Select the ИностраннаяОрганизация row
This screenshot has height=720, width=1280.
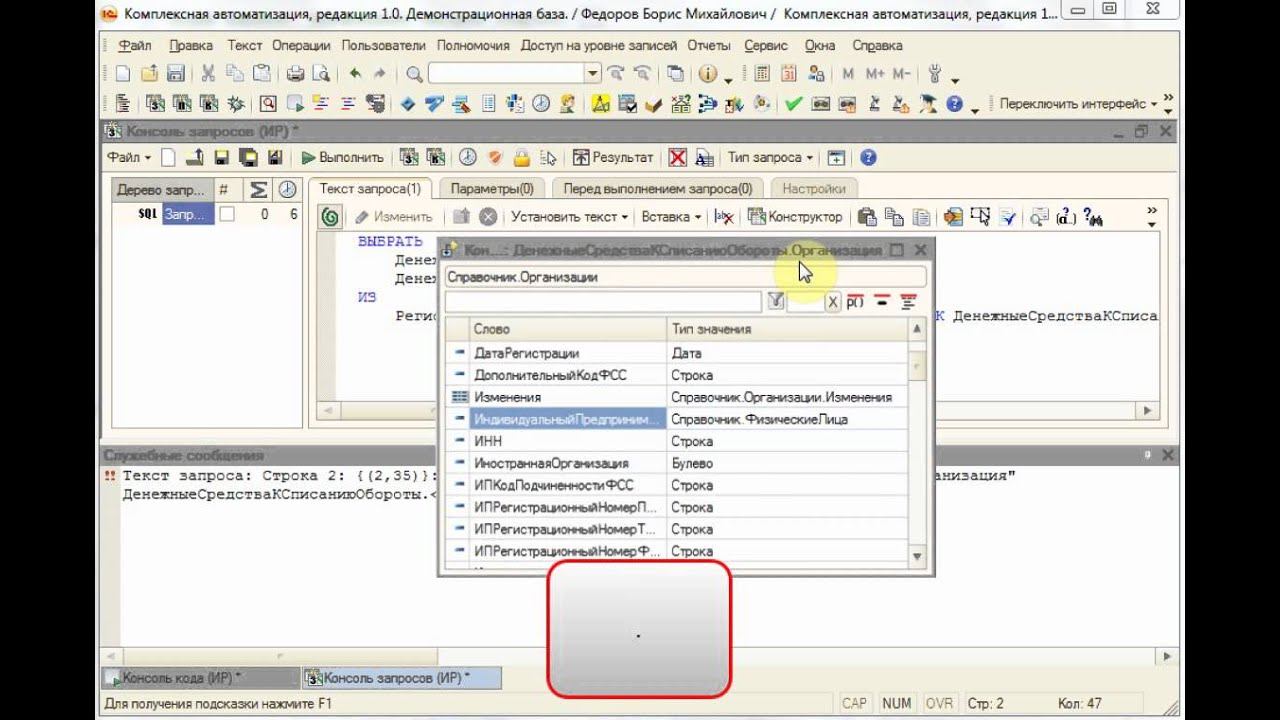pos(677,463)
